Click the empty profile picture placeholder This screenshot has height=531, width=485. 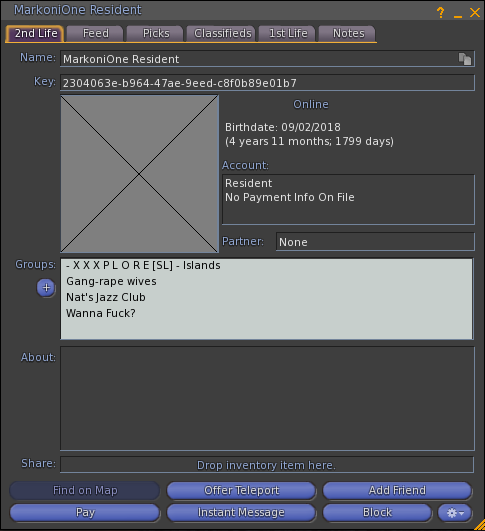click(x=140, y=174)
